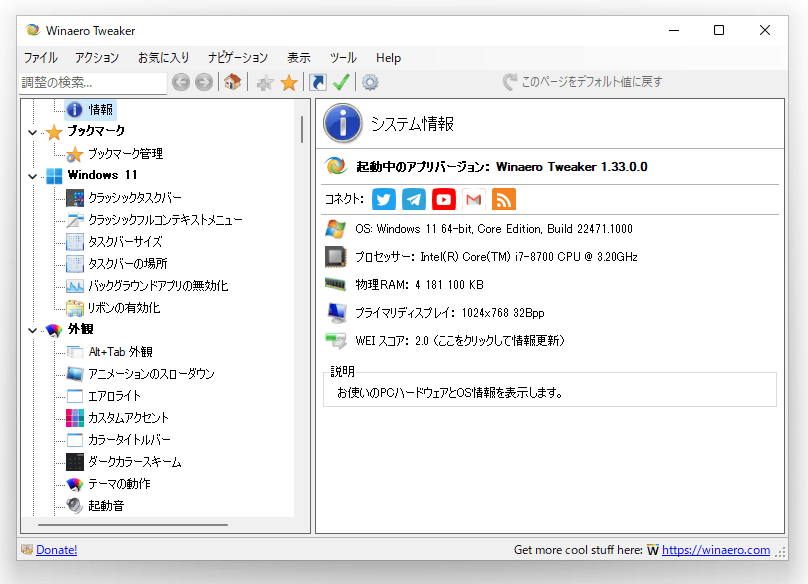Go to the Home page icon

(232, 81)
